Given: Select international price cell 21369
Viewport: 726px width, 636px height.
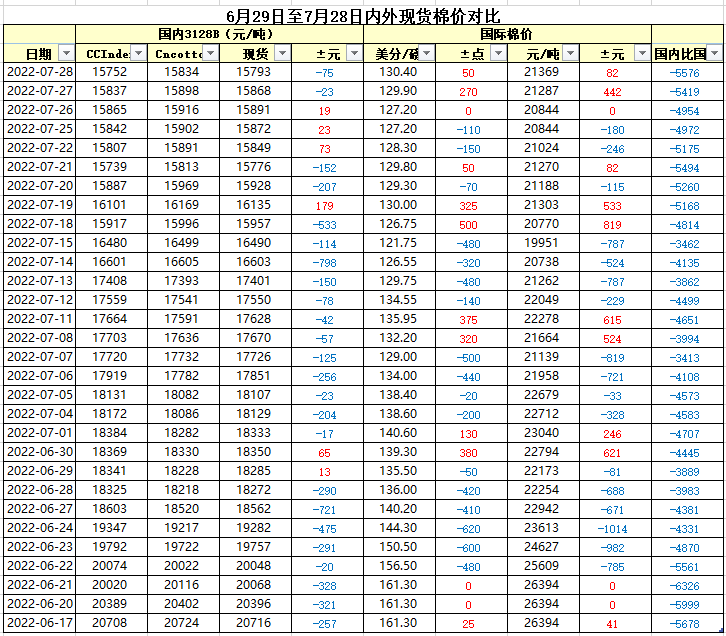Looking at the screenshot, I should (x=544, y=72).
